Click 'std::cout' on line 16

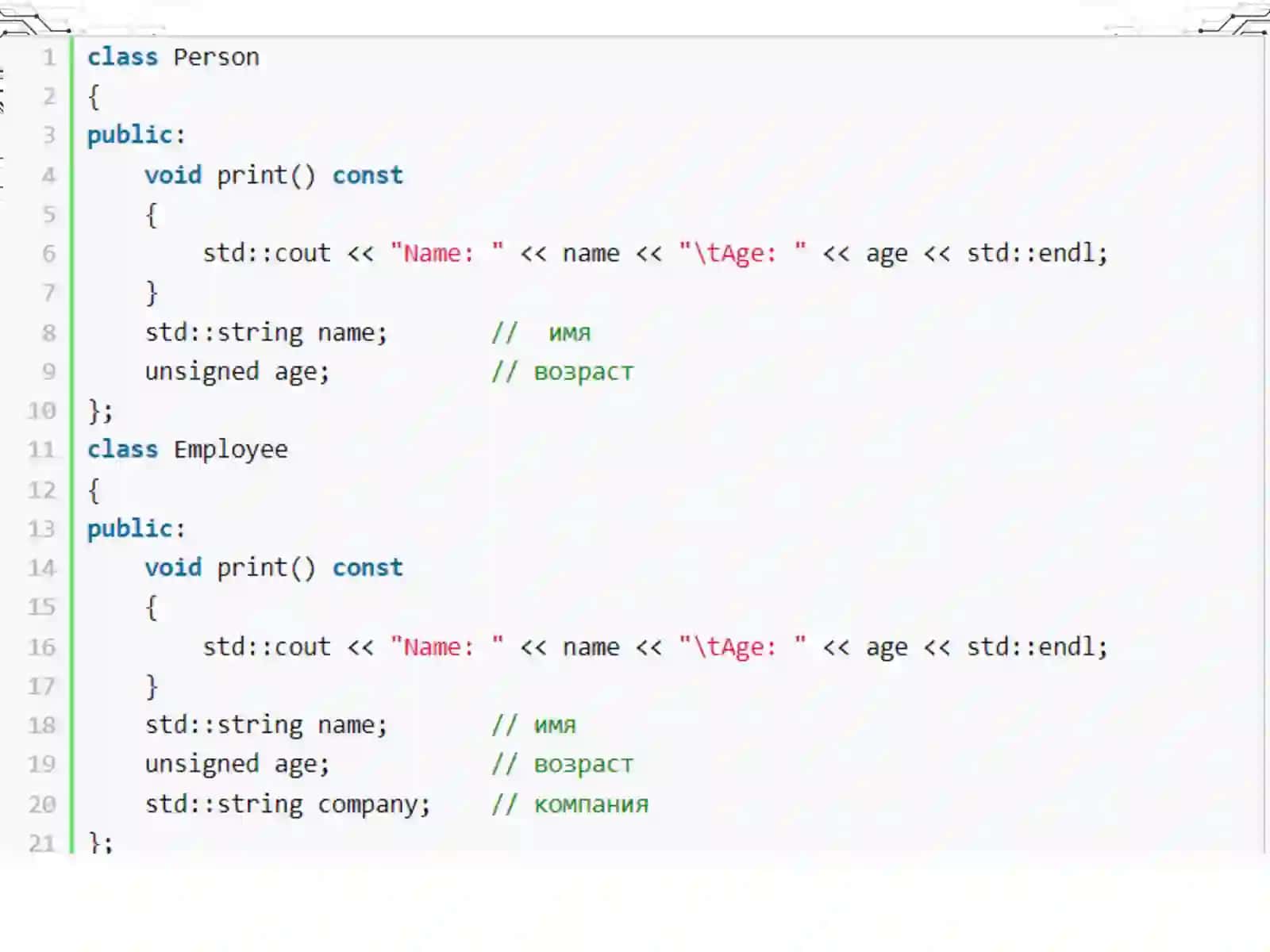[267, 647]
